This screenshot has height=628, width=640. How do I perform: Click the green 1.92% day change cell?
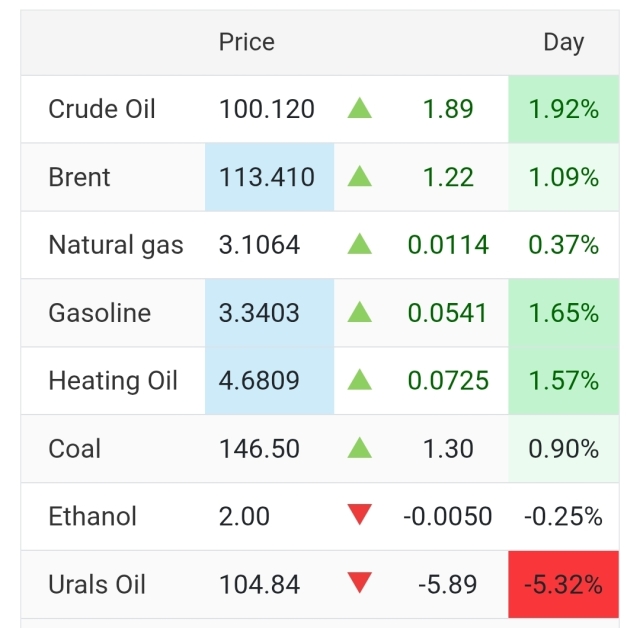[x=563, y=109]
